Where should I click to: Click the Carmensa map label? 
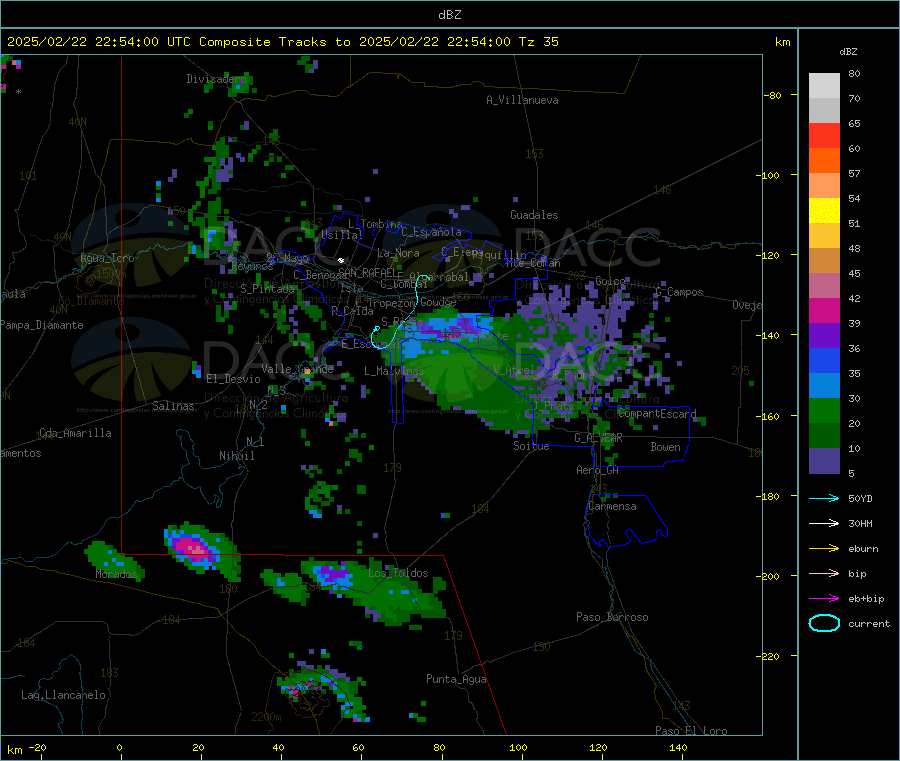click(x=612, y=506)
